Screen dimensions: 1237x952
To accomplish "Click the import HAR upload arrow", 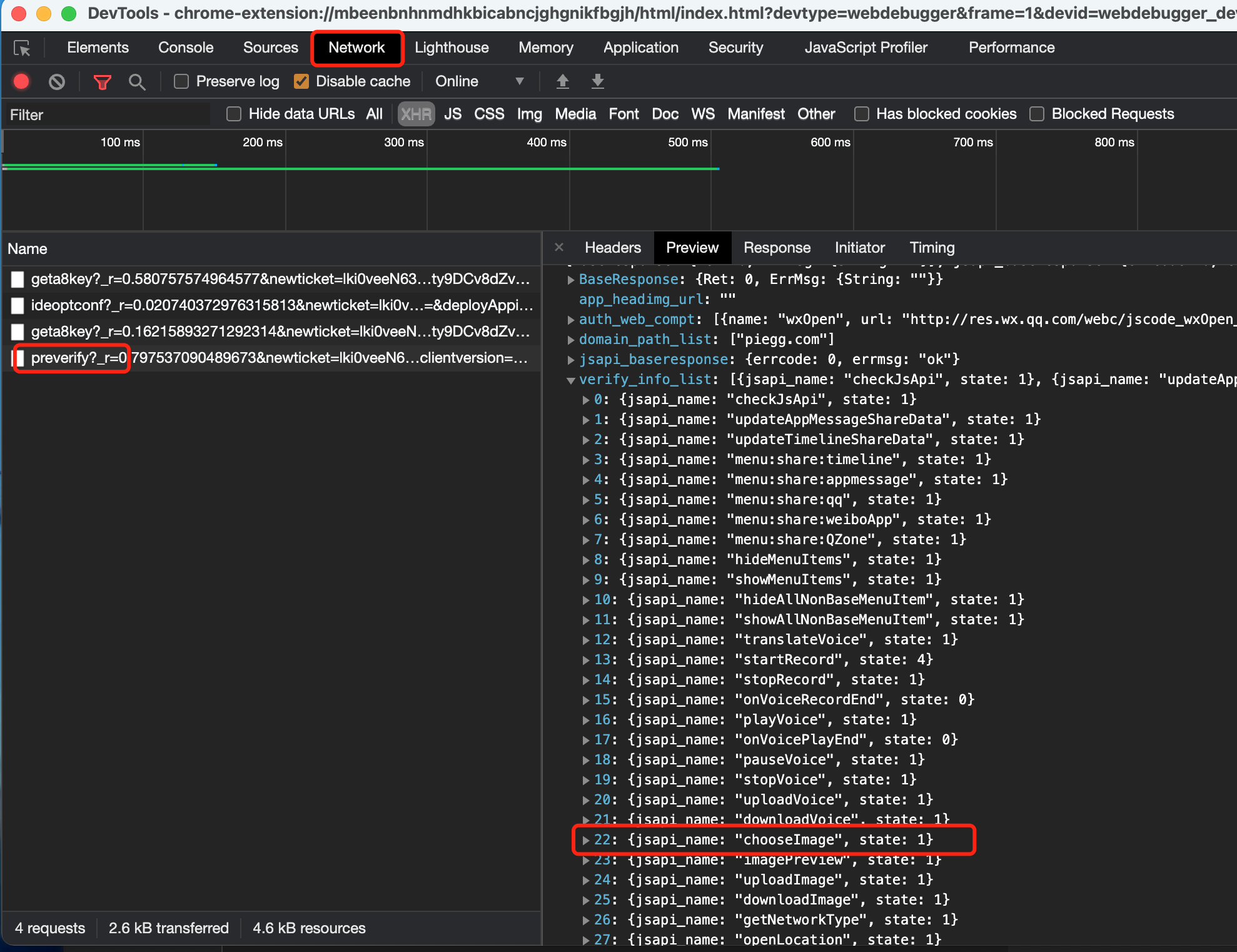I will click(562, 81).
